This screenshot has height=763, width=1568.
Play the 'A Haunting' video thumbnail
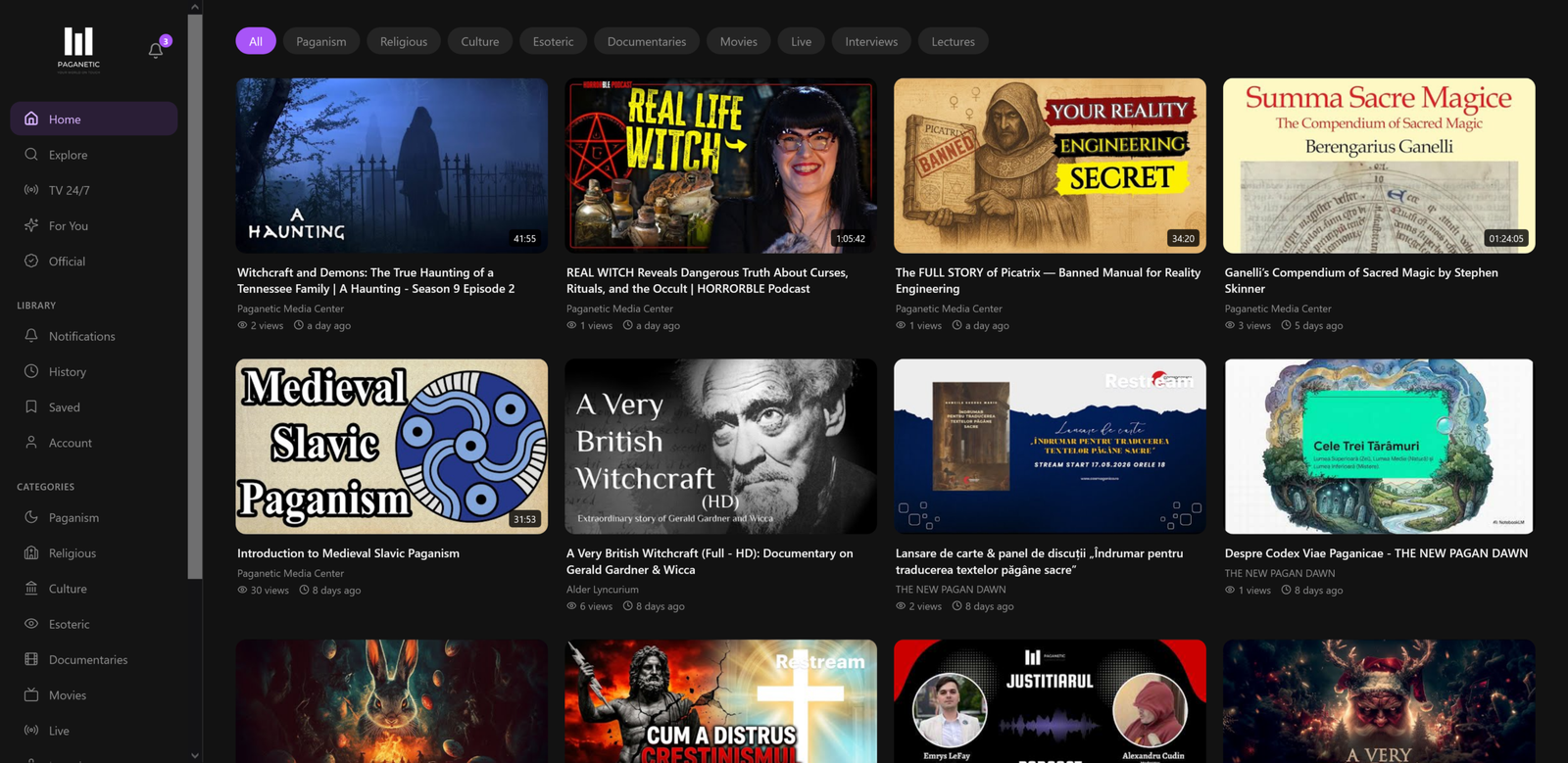point(392,166)
